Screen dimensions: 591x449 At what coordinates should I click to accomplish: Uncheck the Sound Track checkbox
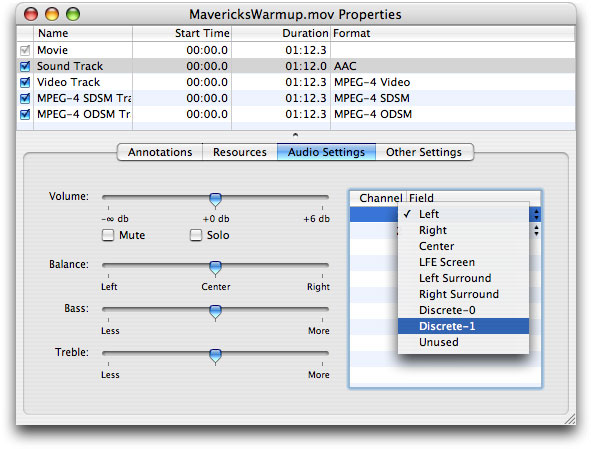[25, 66]
